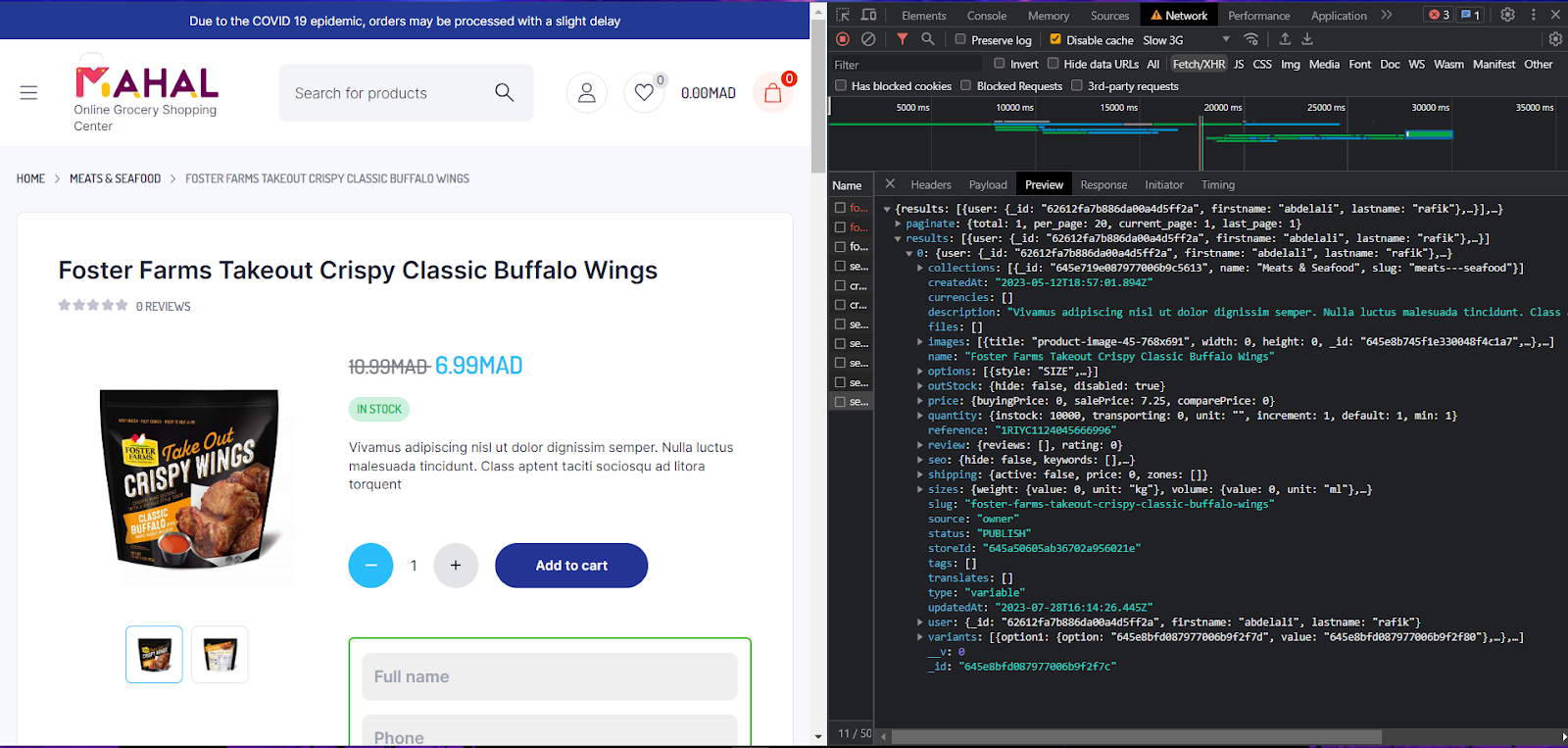
Task: Click the Search for products field
Action: pos(406,93)
